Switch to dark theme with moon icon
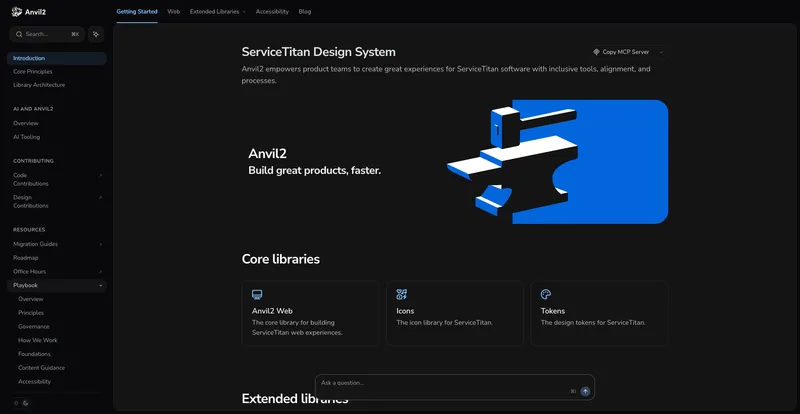Screen dimensions: 800x414 tap(26, 403)
